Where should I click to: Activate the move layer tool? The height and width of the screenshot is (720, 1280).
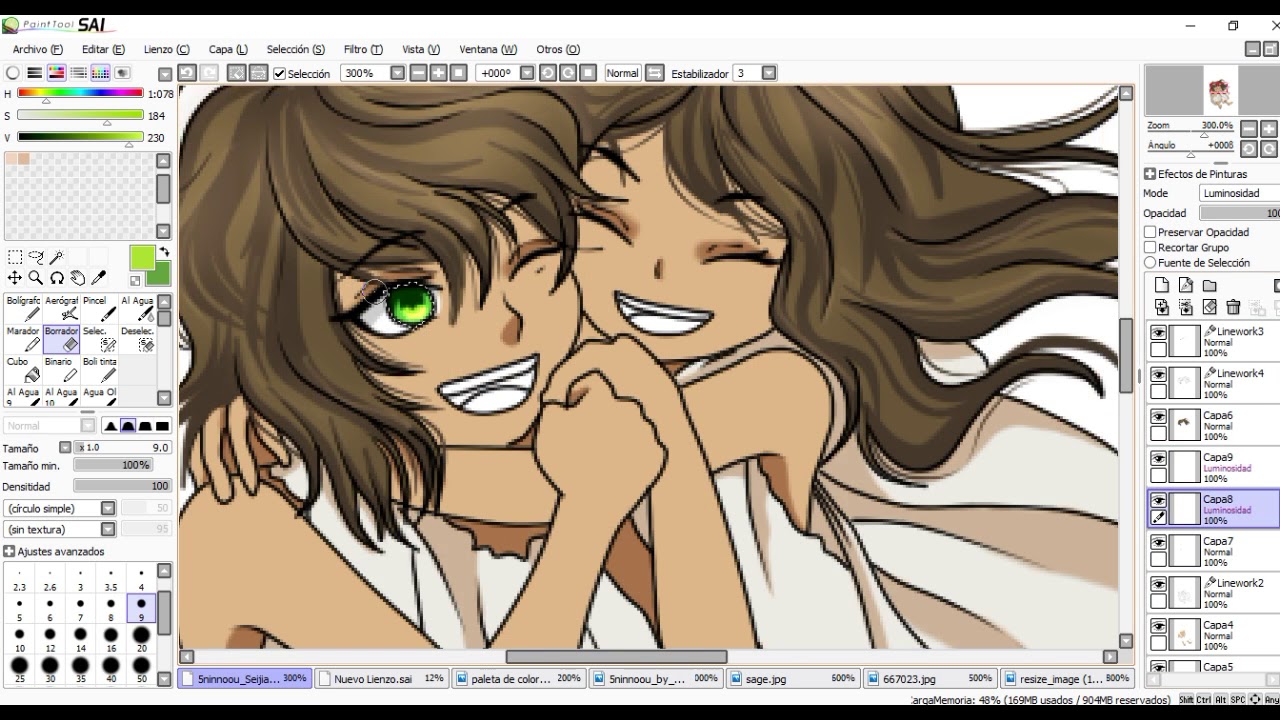pos(15,278)
